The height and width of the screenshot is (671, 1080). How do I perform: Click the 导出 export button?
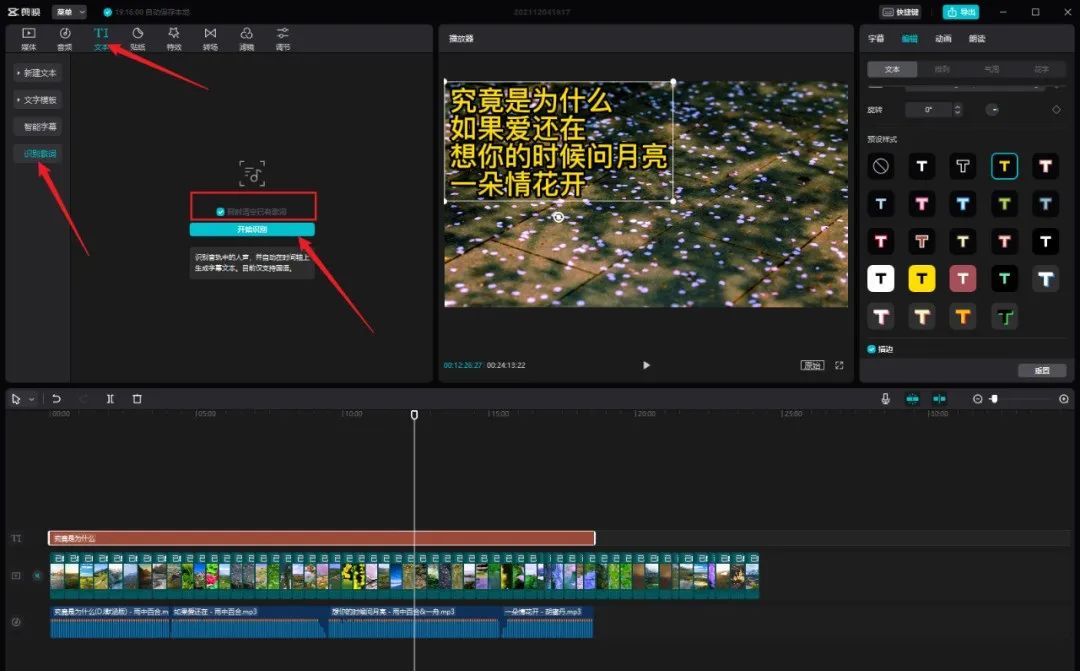pos(961,12)
